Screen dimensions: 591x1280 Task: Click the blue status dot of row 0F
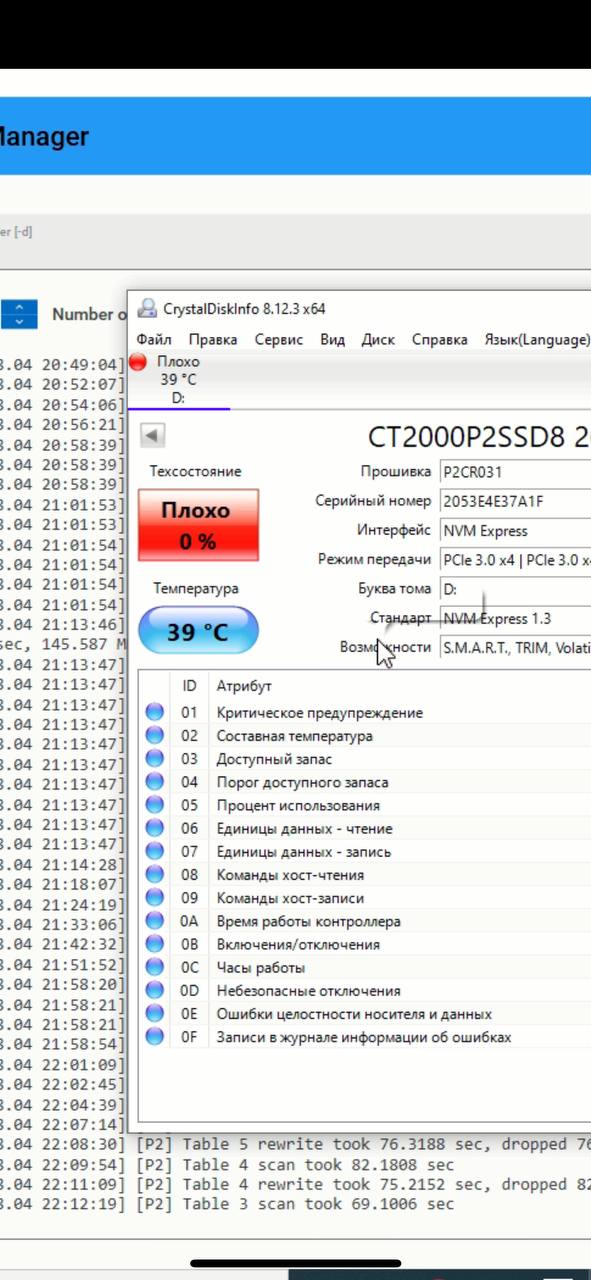tap(155, 1037)
